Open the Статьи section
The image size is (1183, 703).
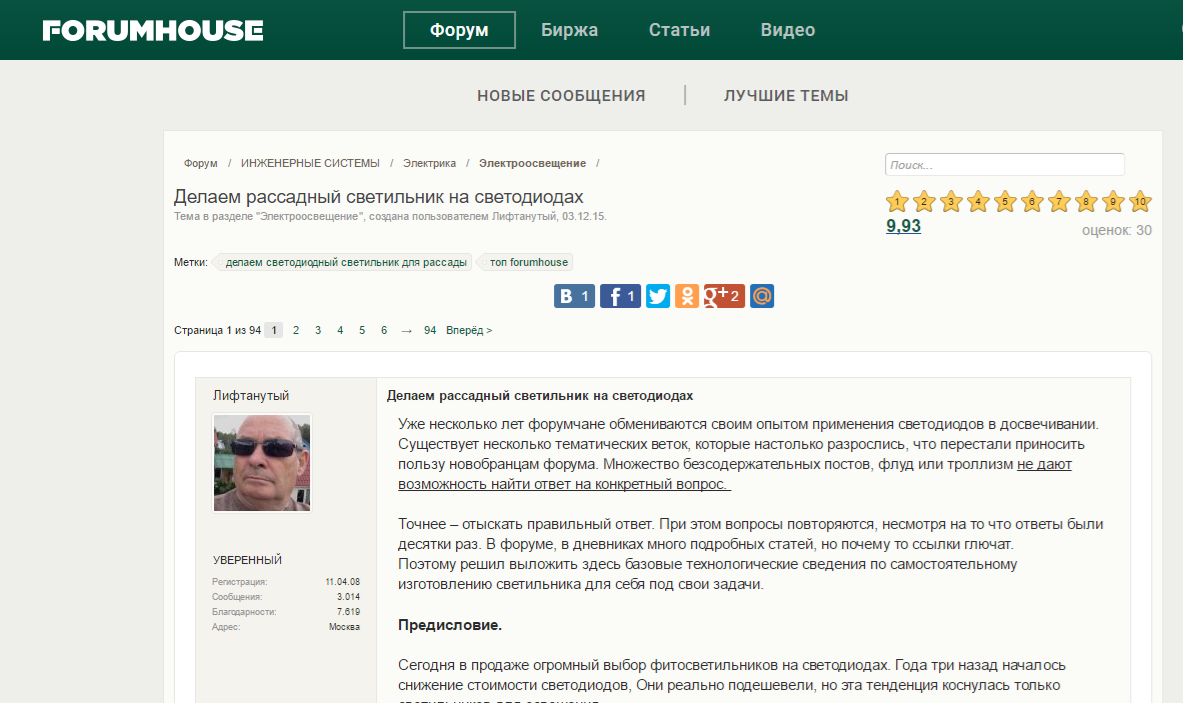pos(679,30)
